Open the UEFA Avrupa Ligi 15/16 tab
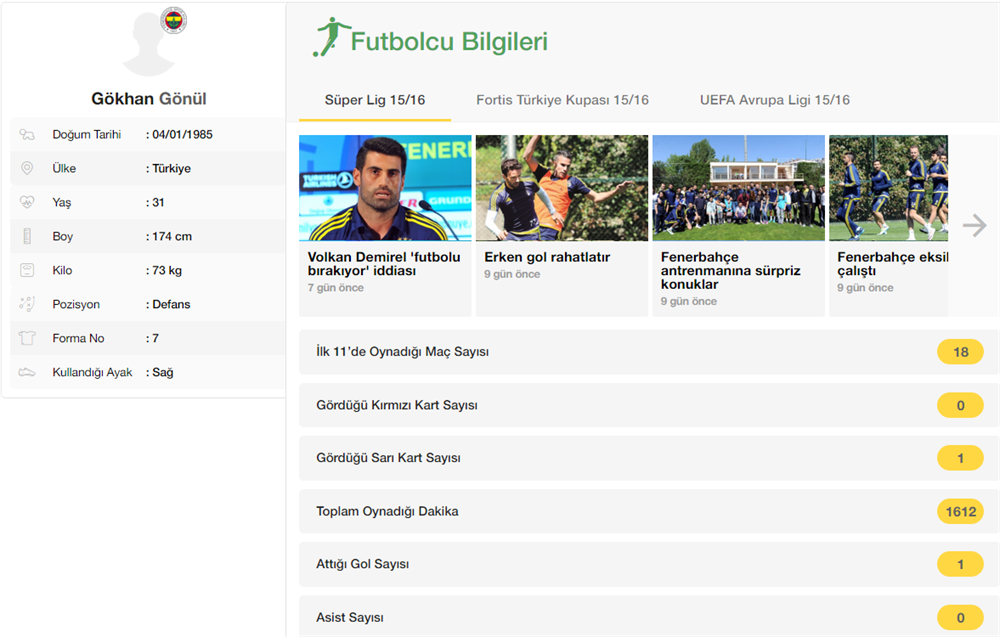The image size is (1000, 637). point(775,100)
